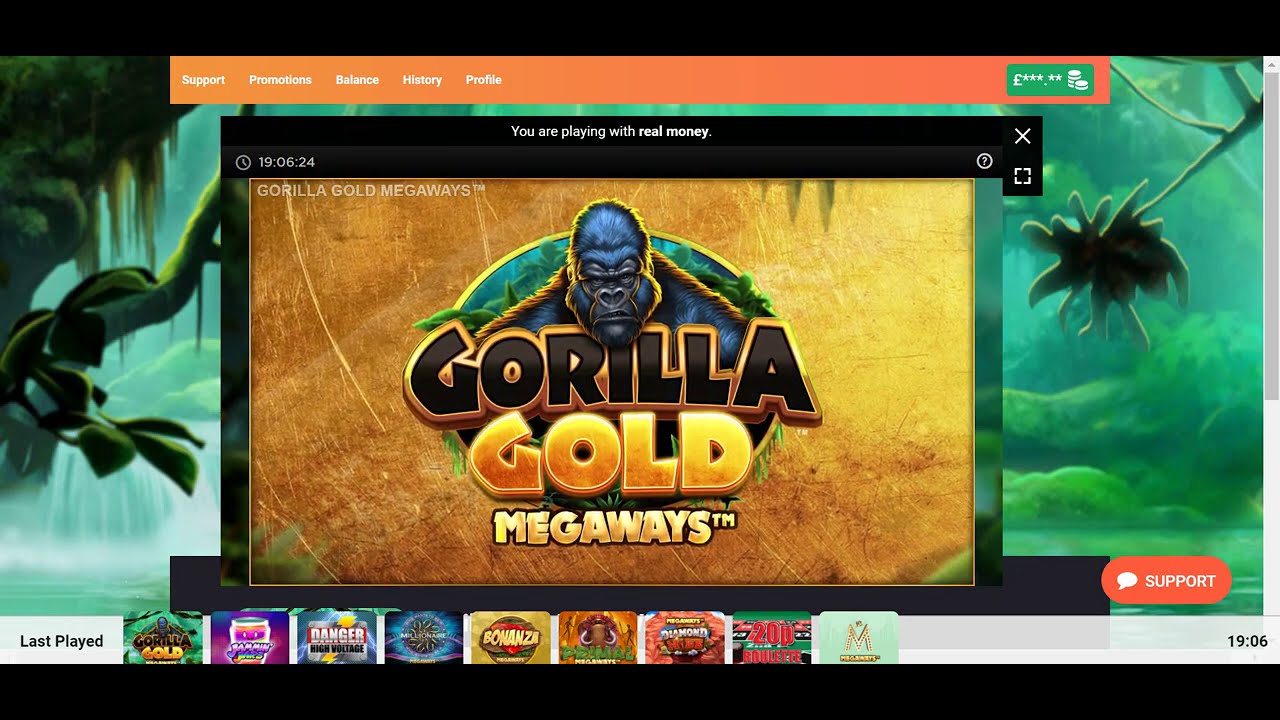This screenshot has width=1280, height=720.
Task: Click the clock icon beside session time
Action: (243, 162)
